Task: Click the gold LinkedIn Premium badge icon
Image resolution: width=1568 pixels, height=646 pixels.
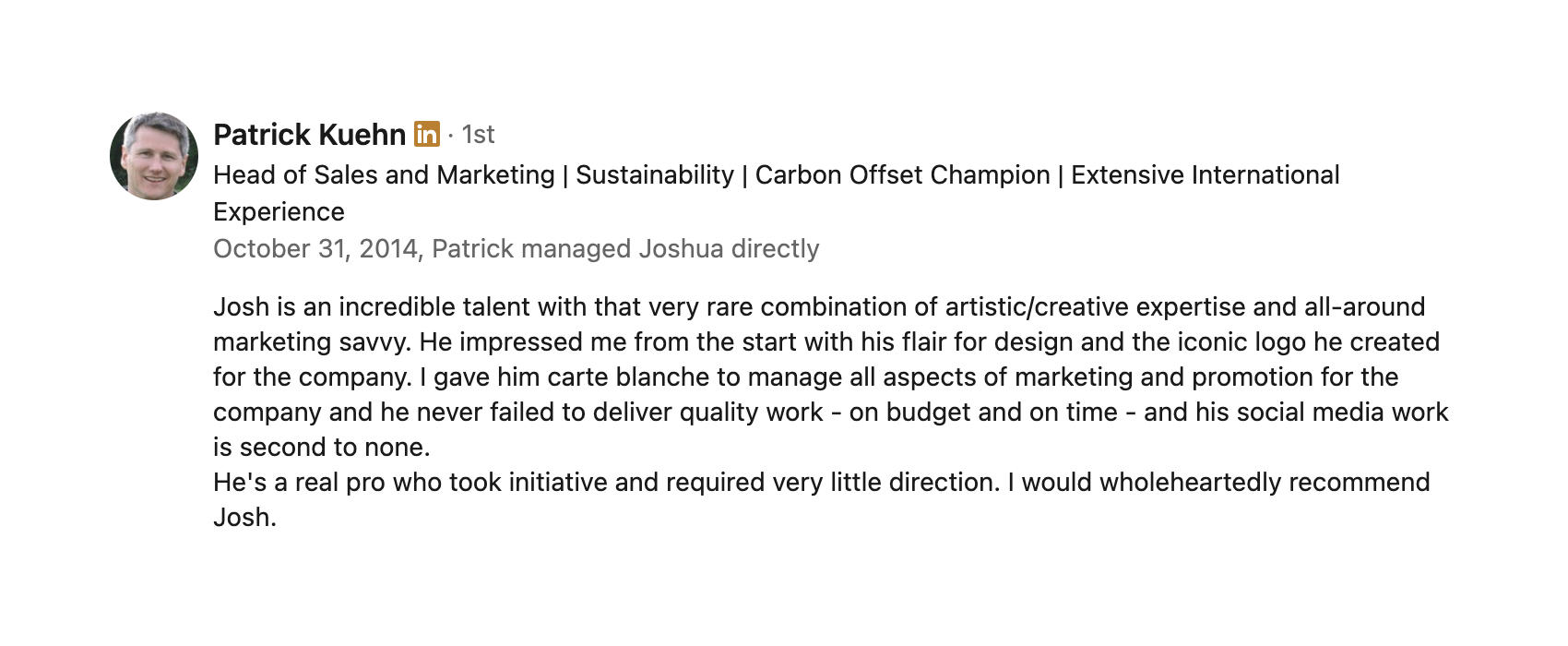Action: [x=426, y=134]
